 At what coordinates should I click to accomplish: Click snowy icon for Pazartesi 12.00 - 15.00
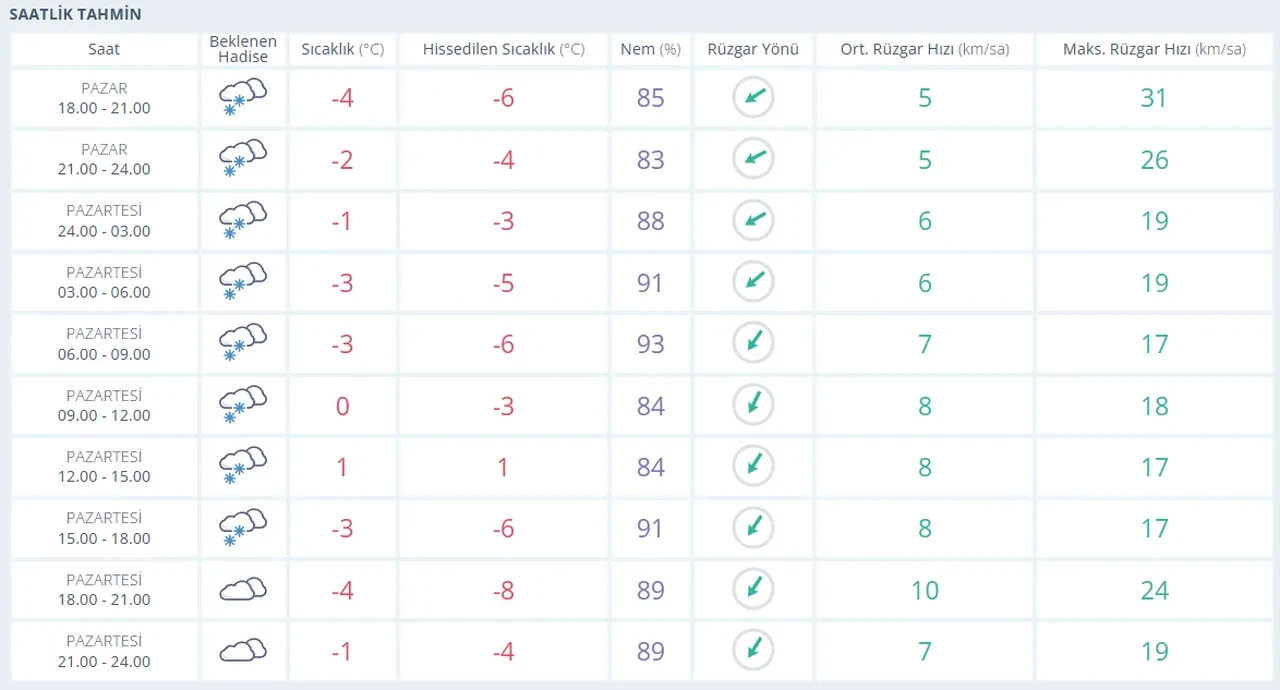pos(242,466)
